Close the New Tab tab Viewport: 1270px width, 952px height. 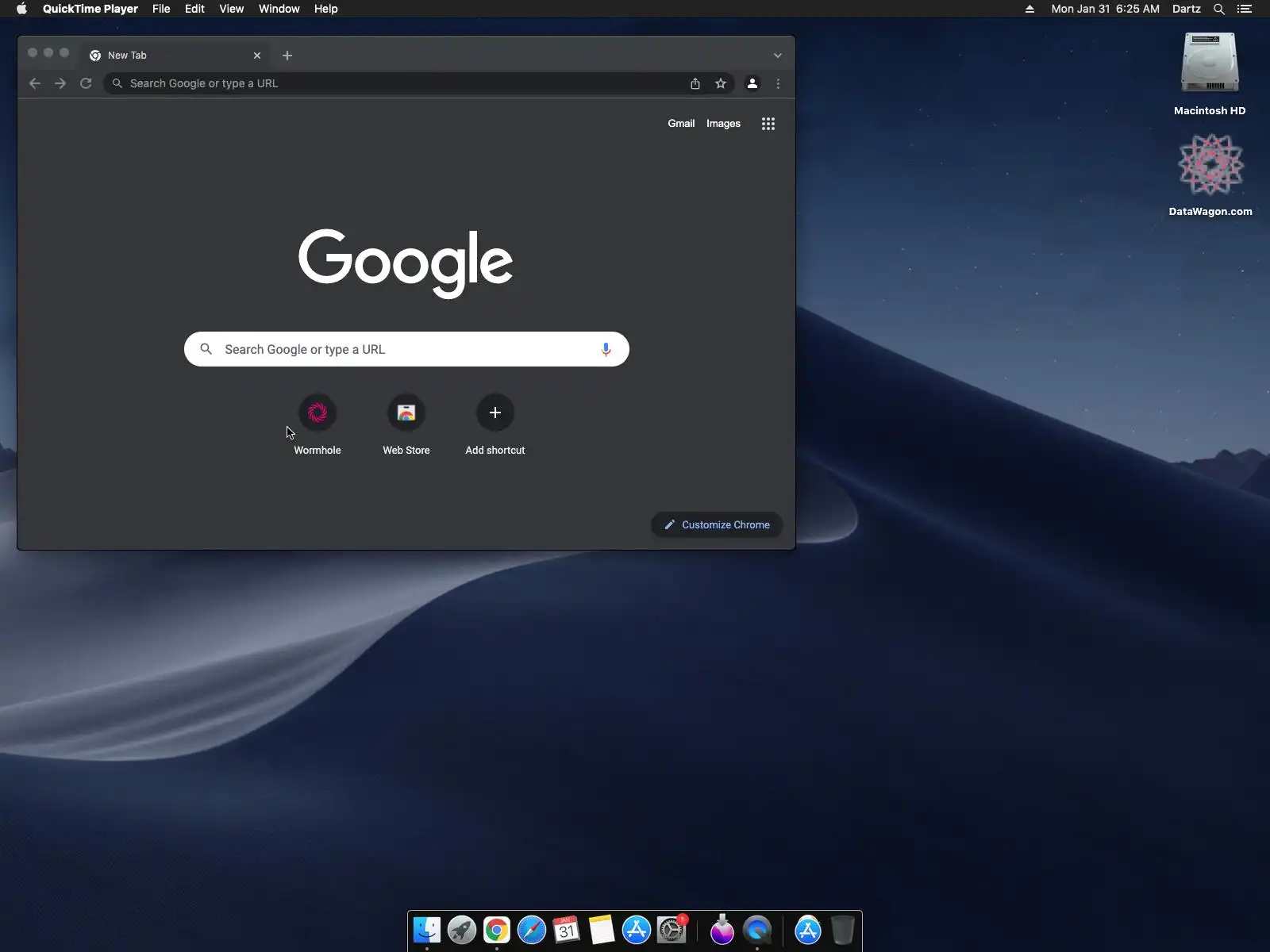click(257, 56)
